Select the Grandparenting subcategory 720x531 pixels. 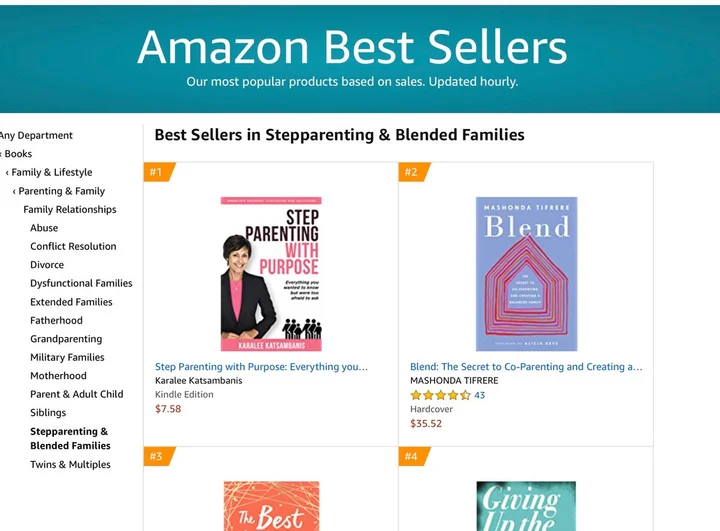66,339
